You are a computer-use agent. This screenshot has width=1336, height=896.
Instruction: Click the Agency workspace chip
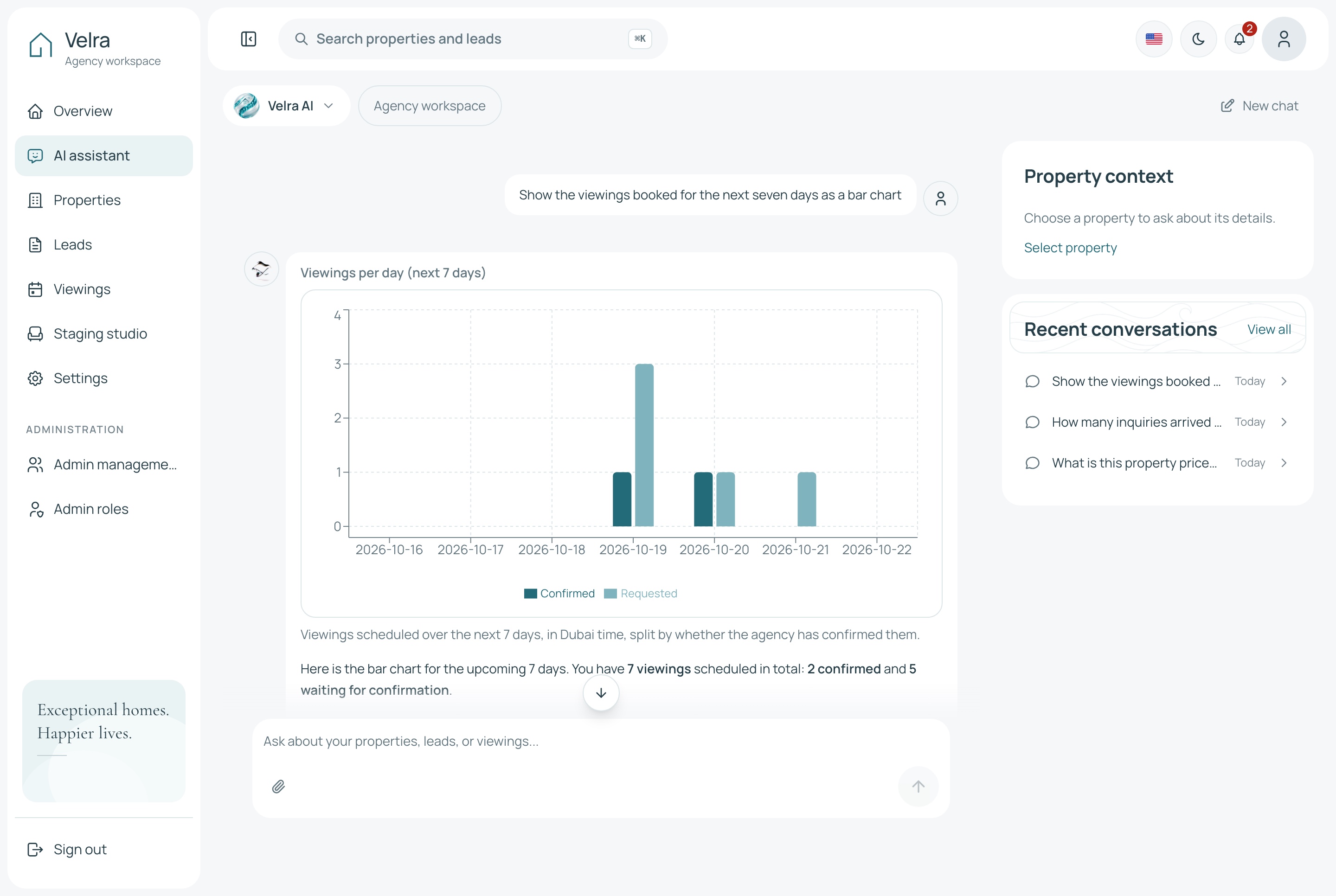430,106
